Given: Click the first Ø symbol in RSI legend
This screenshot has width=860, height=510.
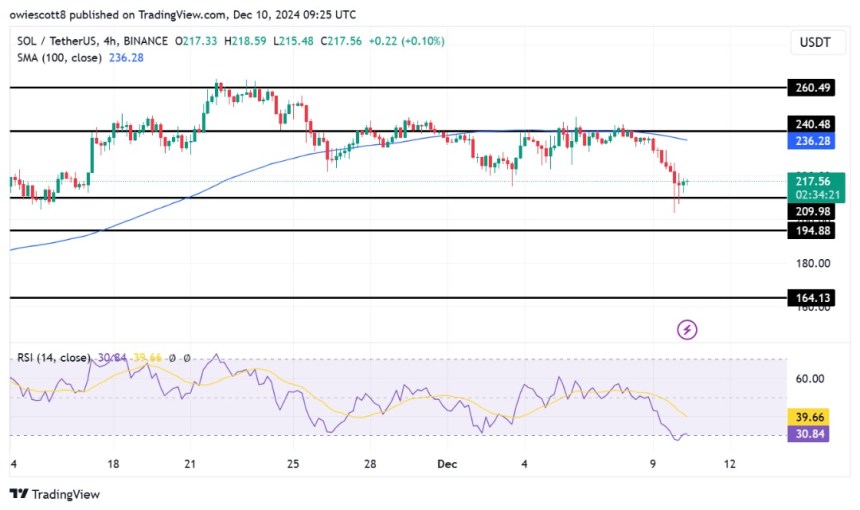Looking at the screenshot, I should 172,358.
